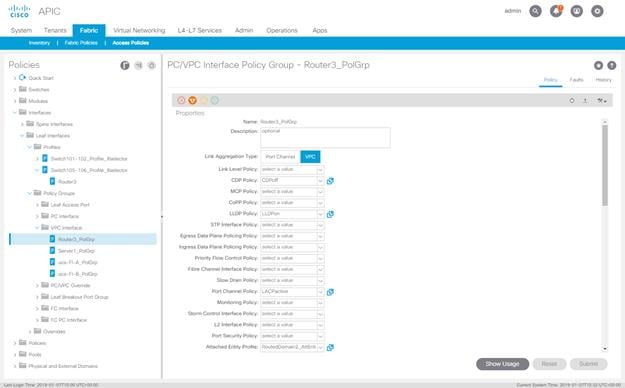Collapse the Interfaces tree node
This screenshot has height=388, width=625.
pos(15,113)
